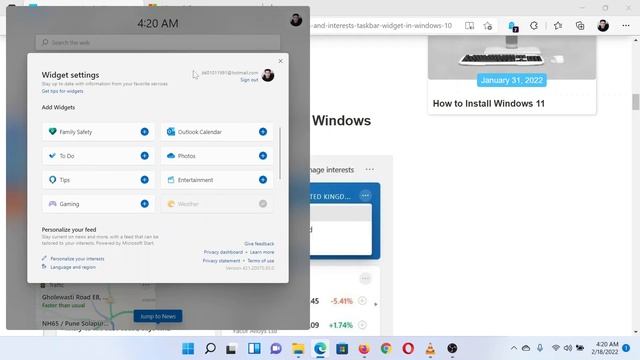Show hidden system tray icons
Image resolution: width=640 pixels, height=360 pixels.
[x=514, y=348]
